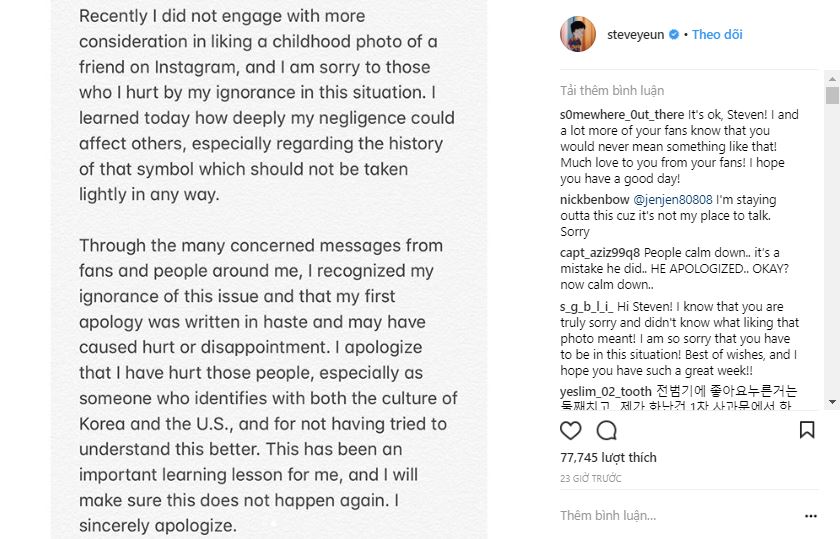Image resolution: width=840 pixels, height=539 pixels.
Task: Click the scrollbar up arrow in comments
Action: click(x=832, y=78)
